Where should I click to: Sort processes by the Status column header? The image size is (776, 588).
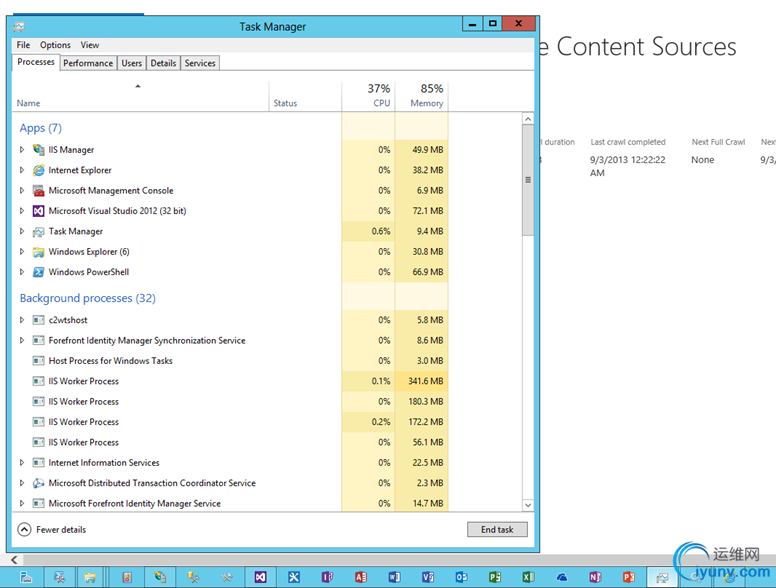pos(305,96)
